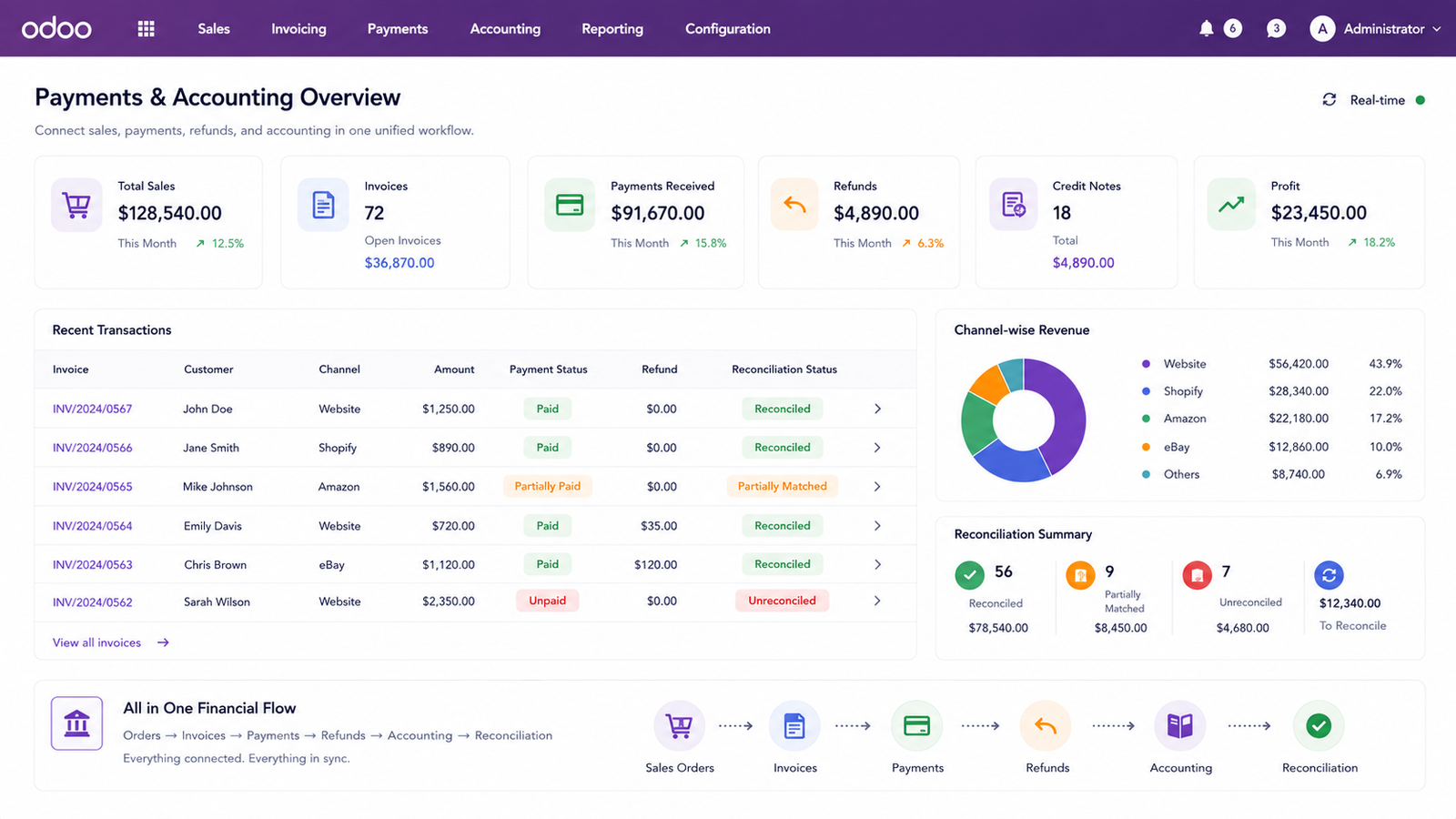1456x819 pixels.
Task: Expand row INV/2024/0562 chevron
Action: coord(877,601)
